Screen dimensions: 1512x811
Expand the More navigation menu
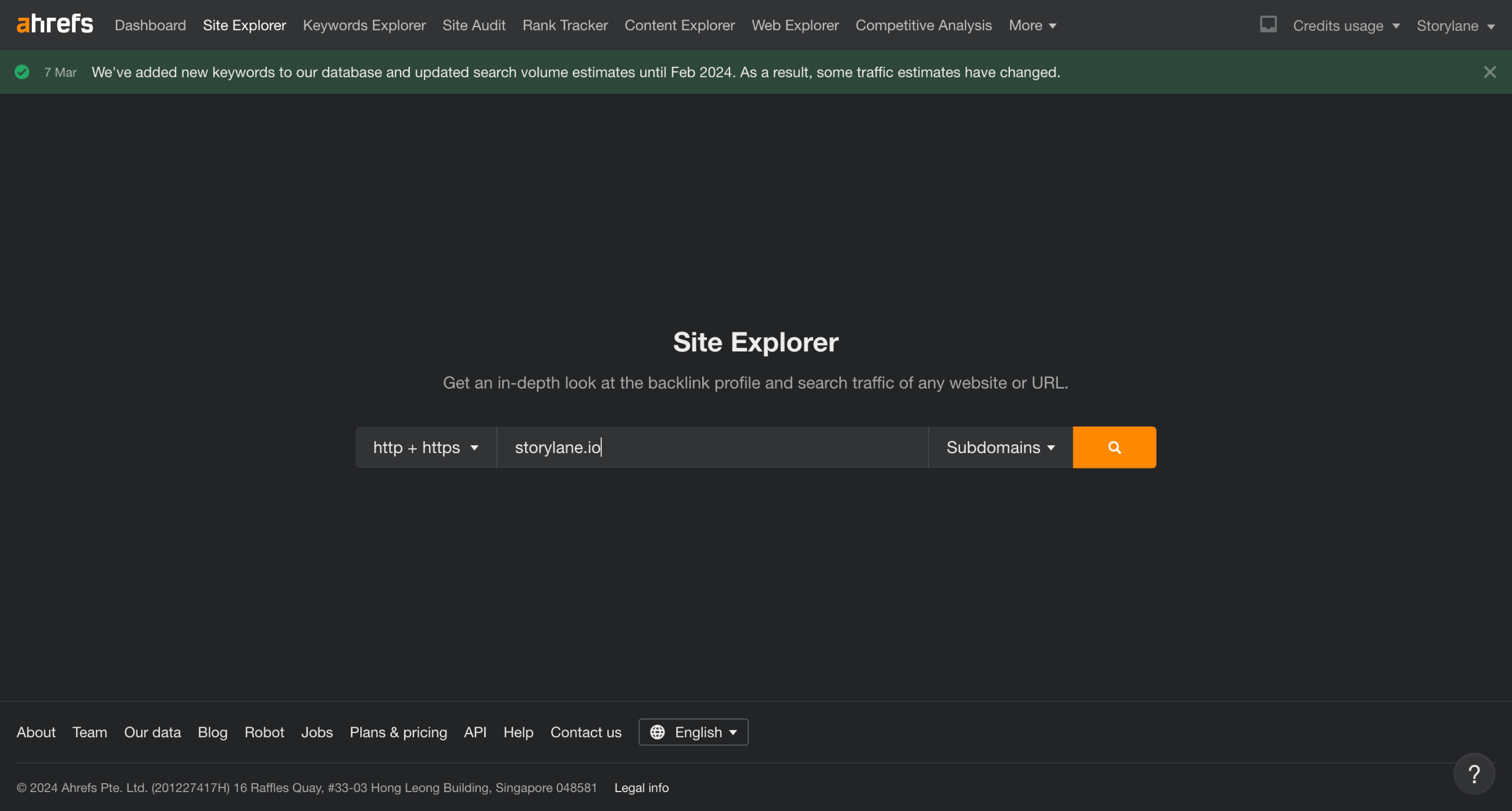click(1032, 25)
